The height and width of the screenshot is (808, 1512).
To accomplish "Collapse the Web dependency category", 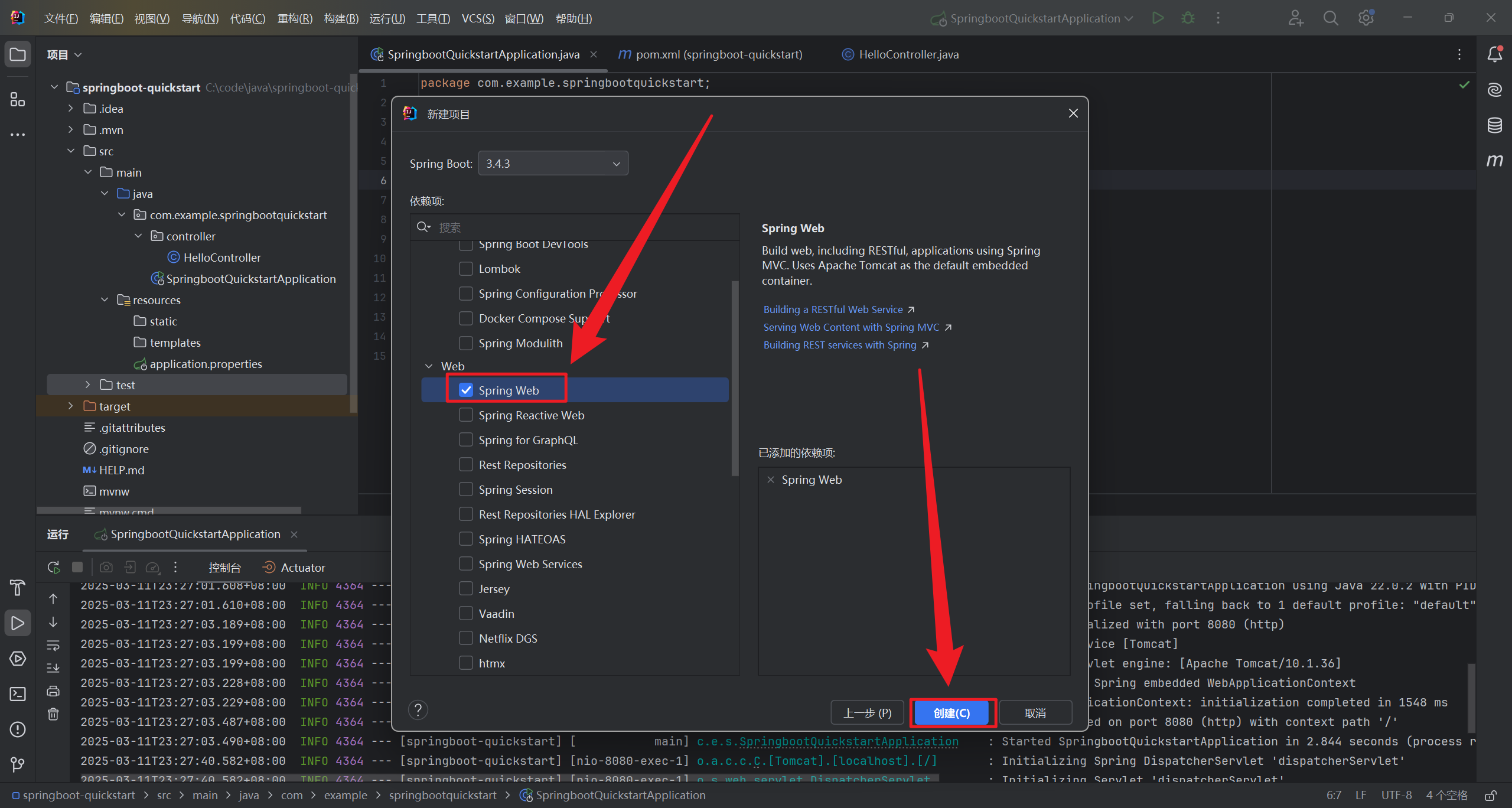I will point(429,366).
